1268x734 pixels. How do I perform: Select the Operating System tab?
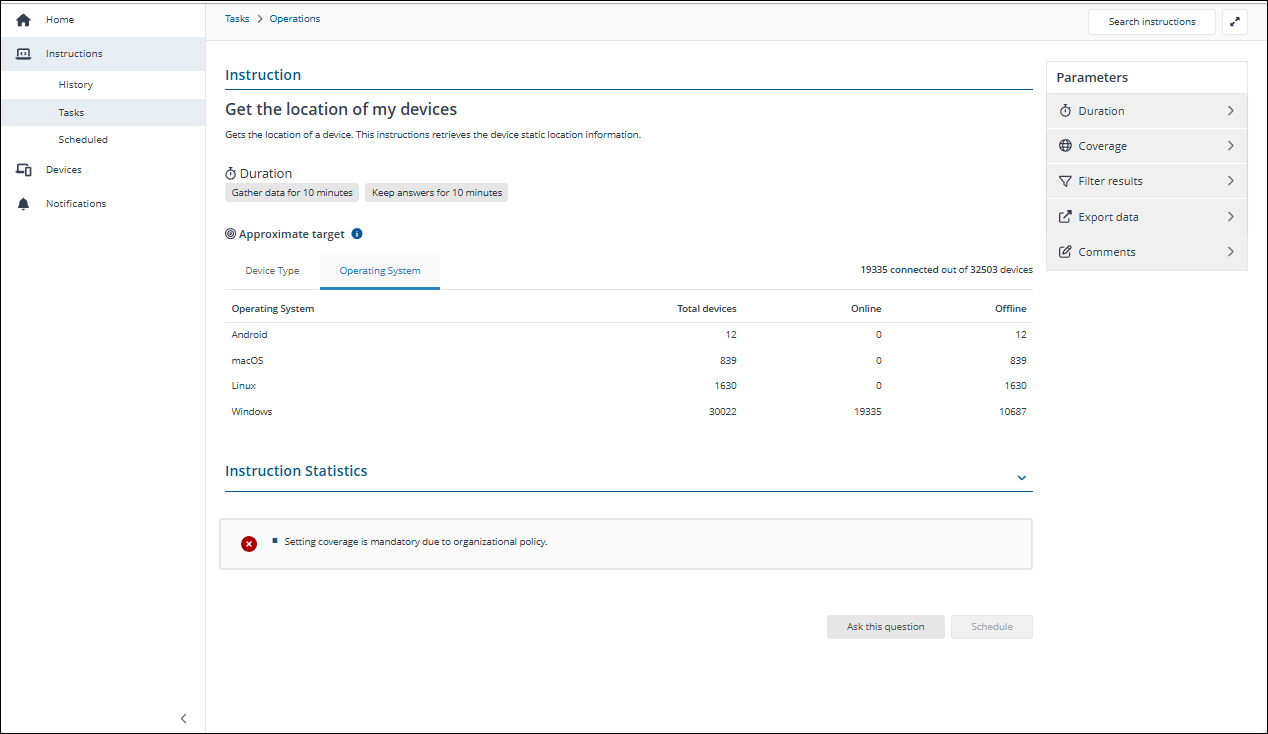[x=380, y=271]
